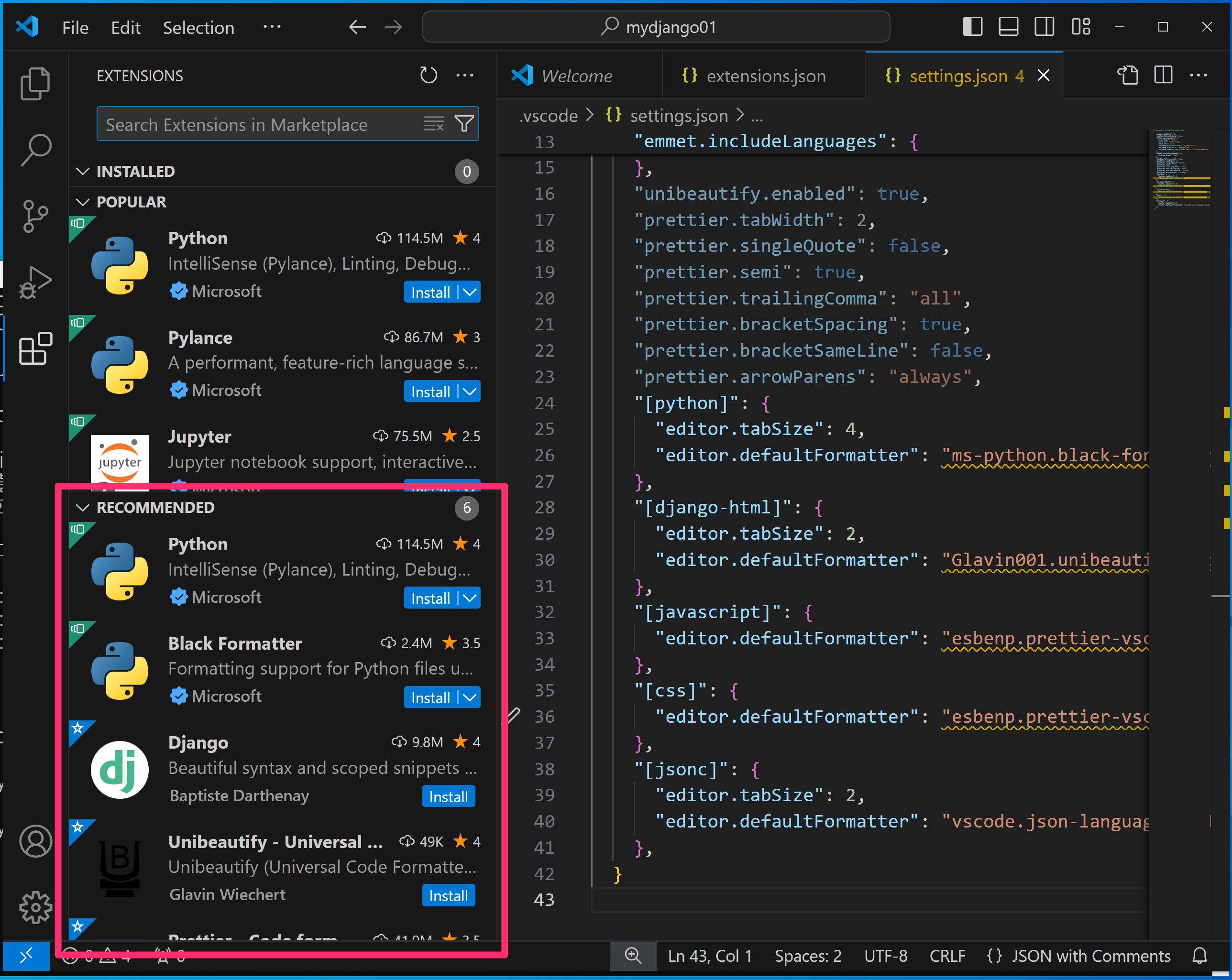Install the Python extension under Popular
Viewport: 1232px width, 980px height.
point(431,293)
